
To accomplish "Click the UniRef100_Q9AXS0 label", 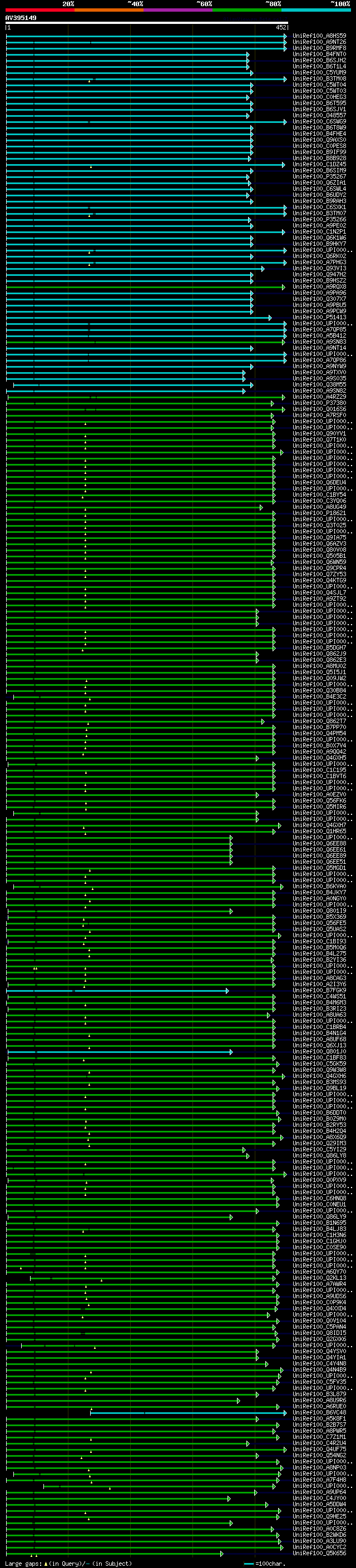I will [x=319, y=140].
